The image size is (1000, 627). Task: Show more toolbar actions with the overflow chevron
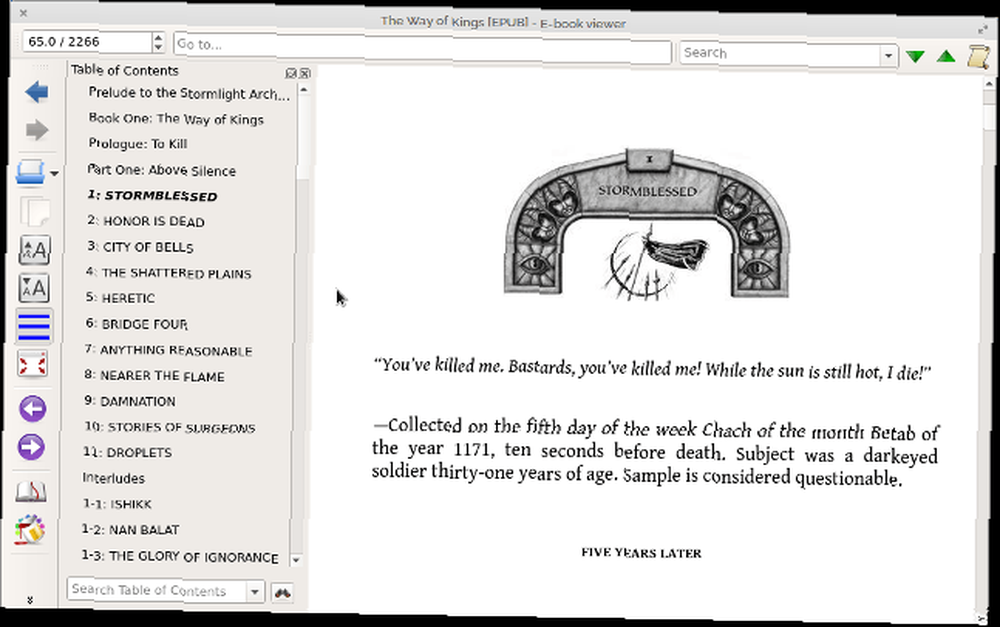point(29,600)
